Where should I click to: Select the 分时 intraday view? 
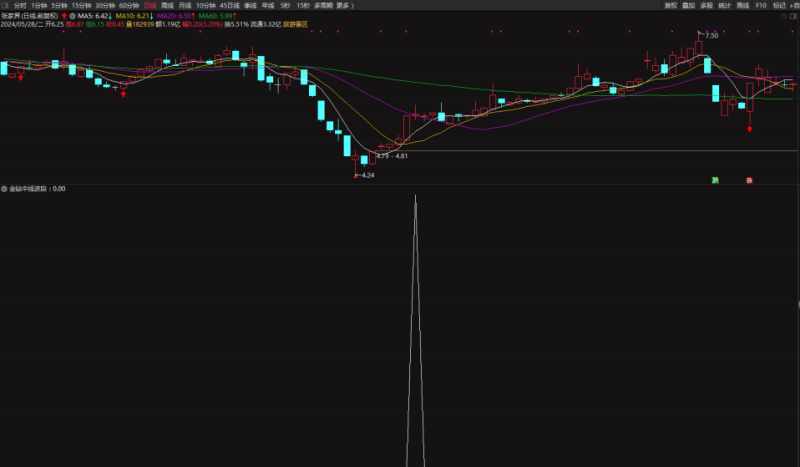pyautogui.click(x=20, y=5)
